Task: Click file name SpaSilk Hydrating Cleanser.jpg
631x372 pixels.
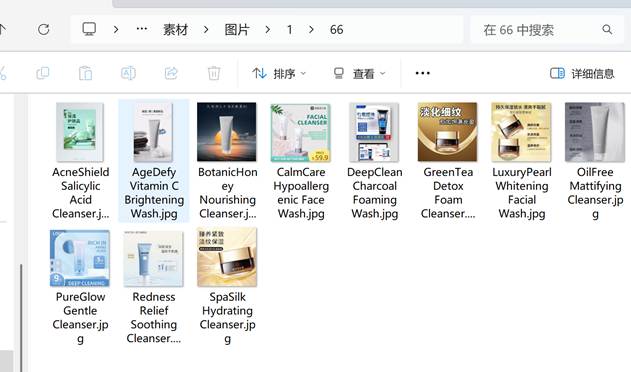Action: pos(227,318)
